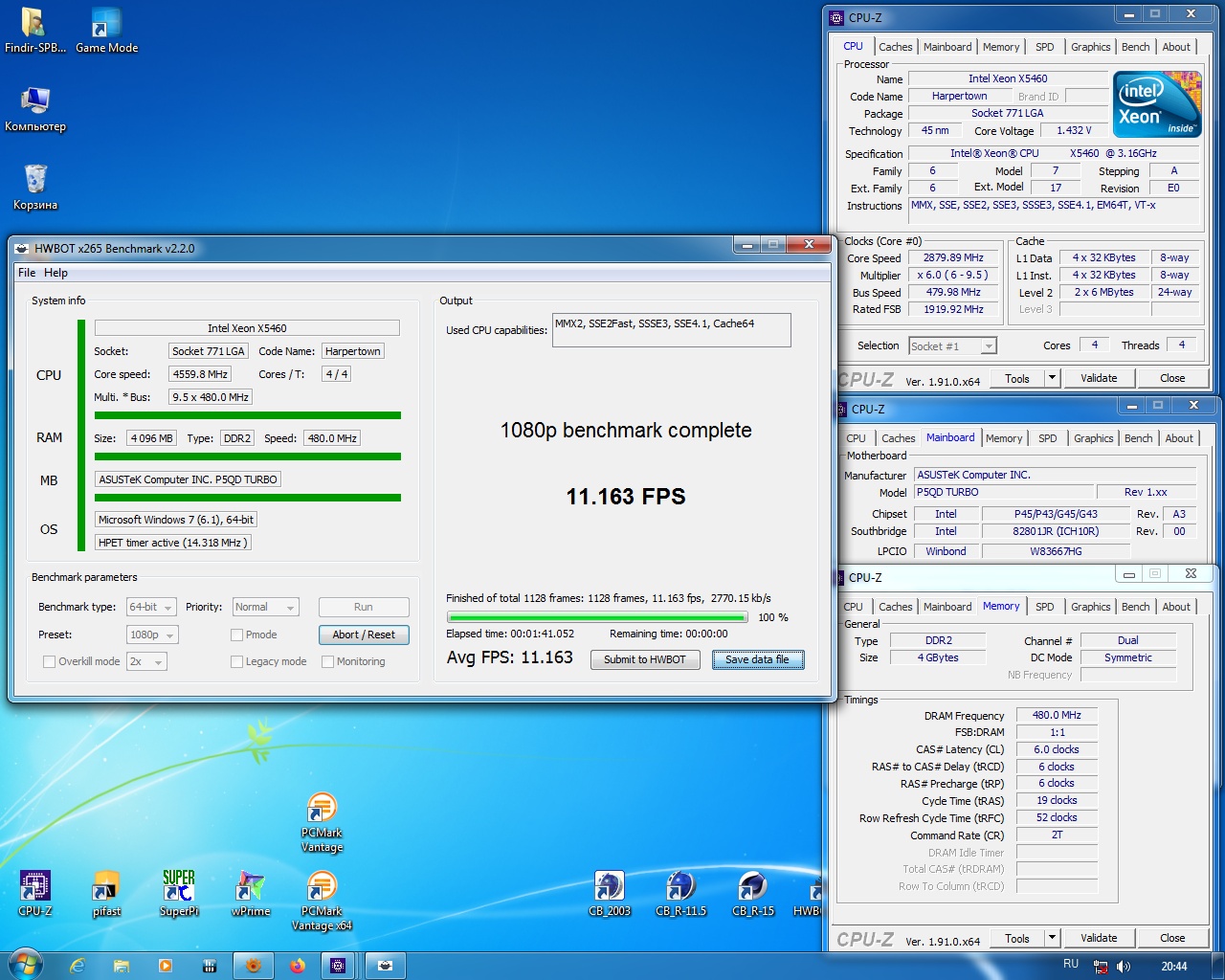Image resolution: width=1225 pixels, height=980 pixels.
Task: Open the Game Mode desktop shortcut
Action: [106, 30]
